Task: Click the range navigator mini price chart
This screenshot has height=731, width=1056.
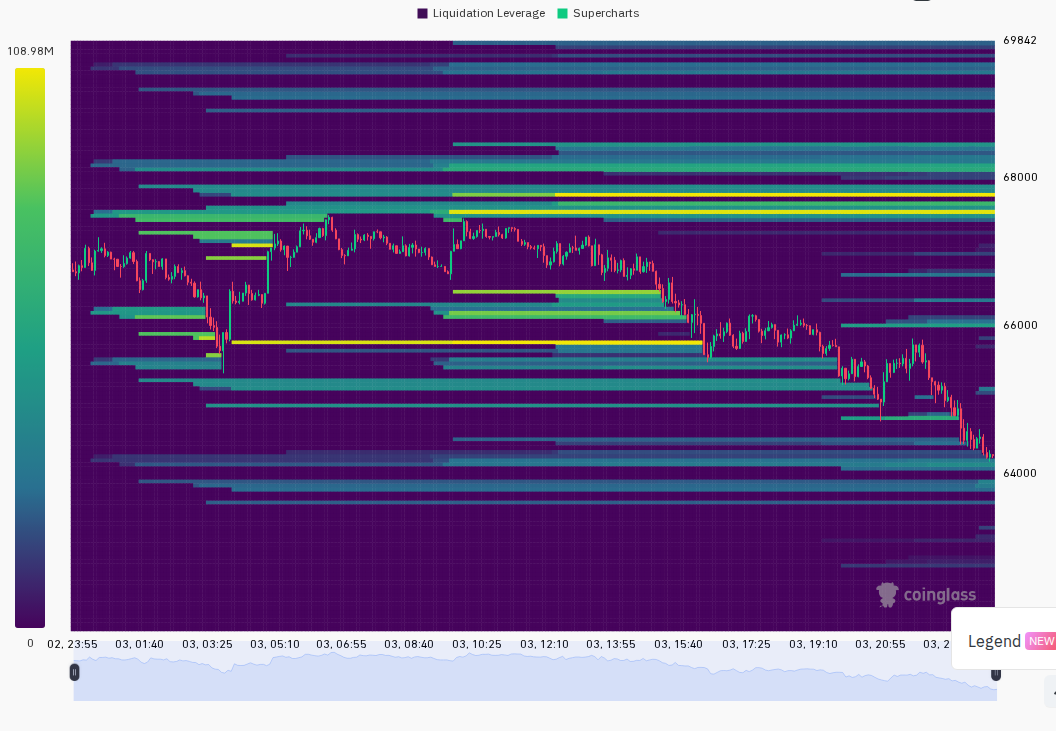Action: 535,676
